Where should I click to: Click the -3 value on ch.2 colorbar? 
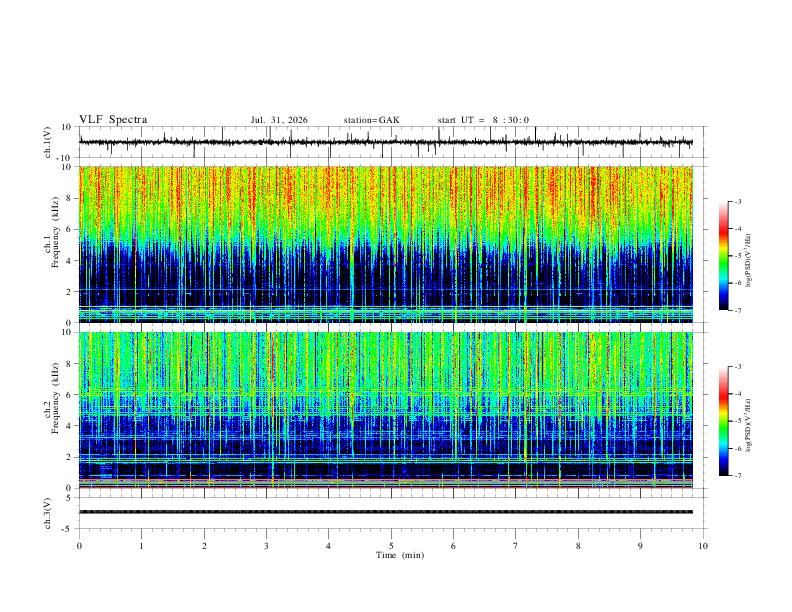[738, 367]
